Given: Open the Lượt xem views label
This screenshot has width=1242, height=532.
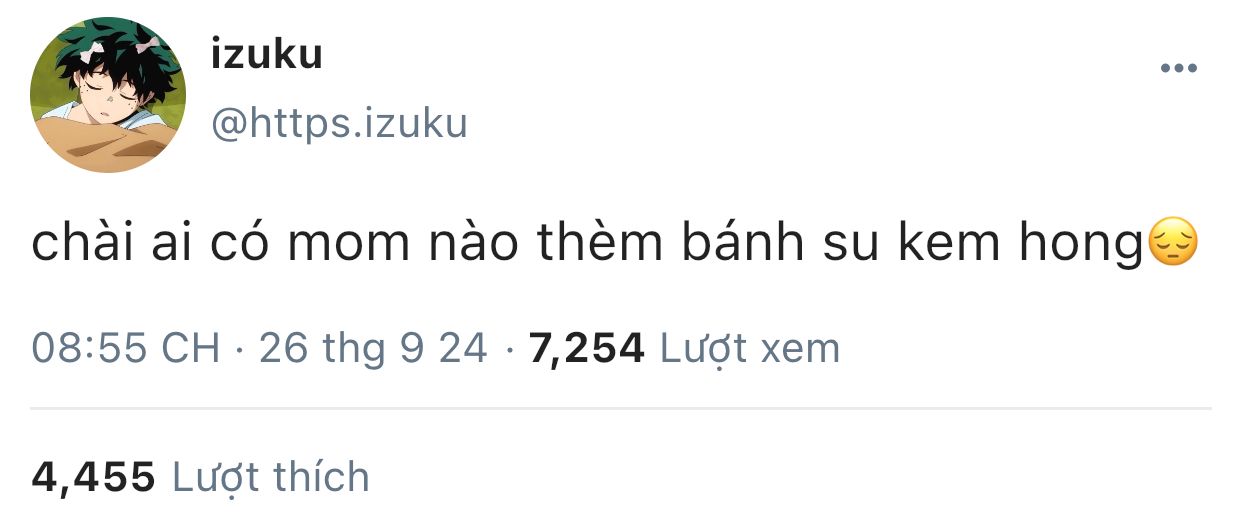Looking at the screenshot, I should 750,349.
